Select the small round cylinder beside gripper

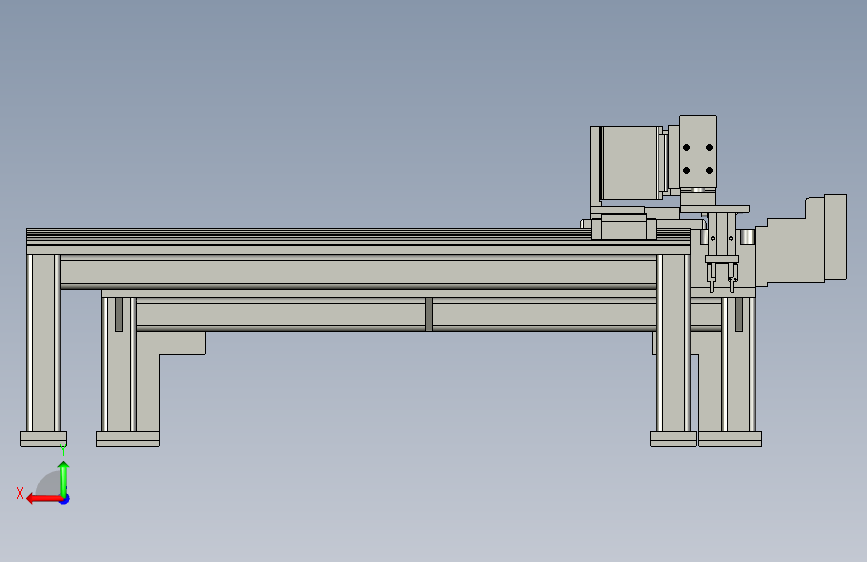(747, 237)
